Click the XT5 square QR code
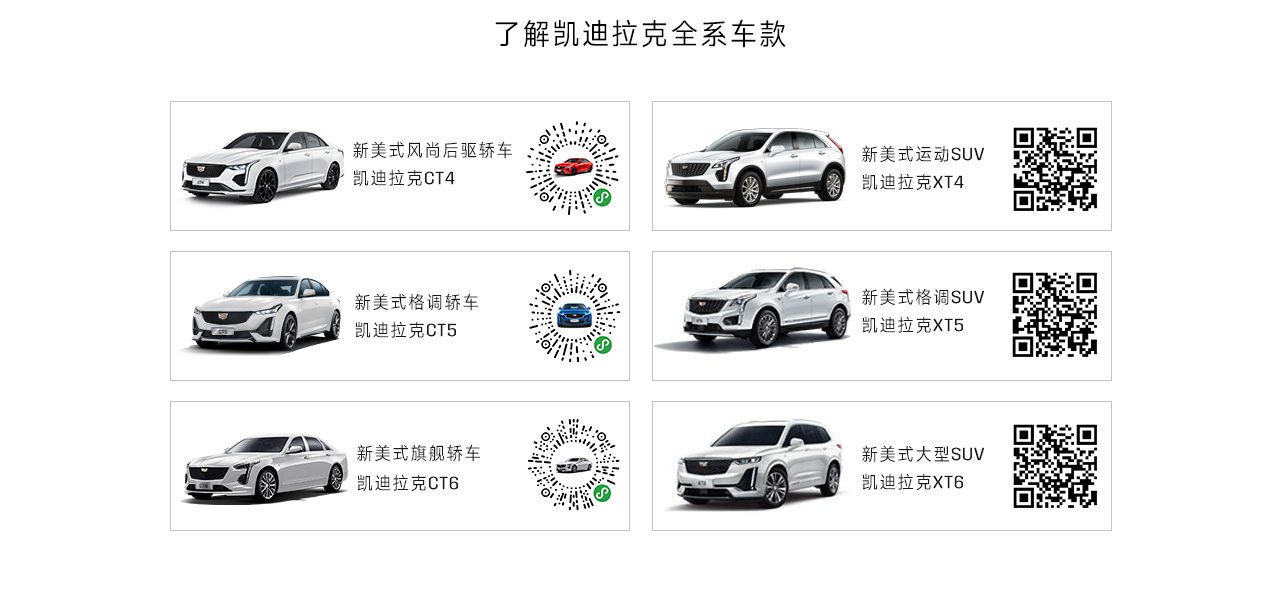The image size is (1280, 606). 1055,314
